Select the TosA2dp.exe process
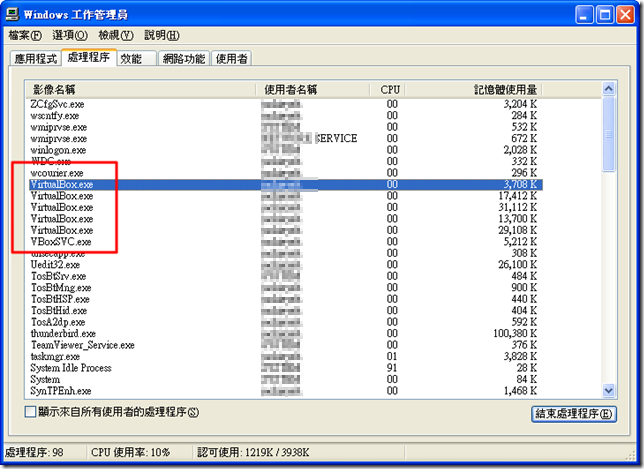This screenshot has height=469, width=644. 284,322
